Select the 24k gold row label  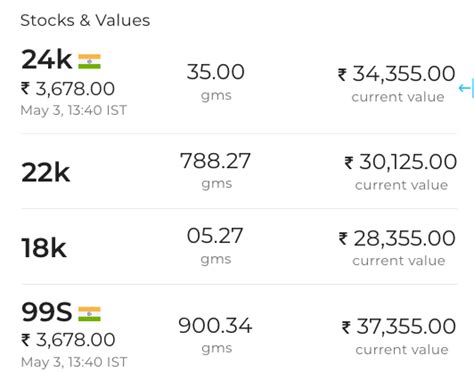point(46,59)
